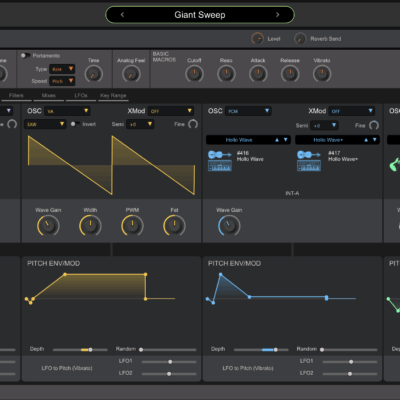Click the INT-A label
400x400 pixels.
click(x=292, y=193)
